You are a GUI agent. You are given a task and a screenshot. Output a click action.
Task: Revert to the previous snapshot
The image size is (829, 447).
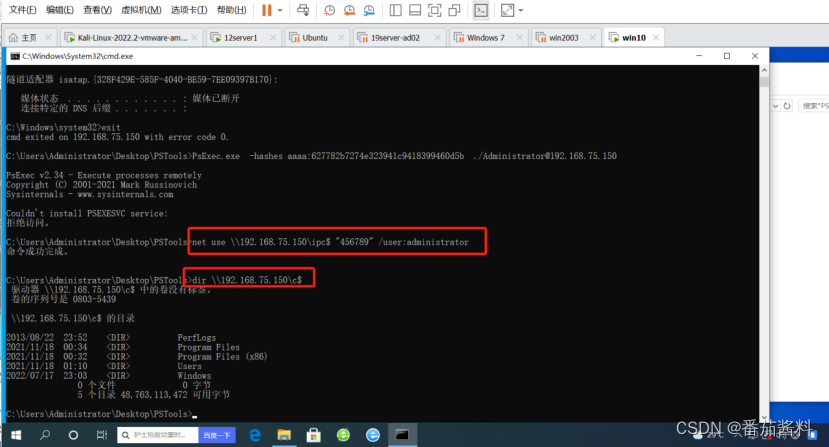point(349,10)
